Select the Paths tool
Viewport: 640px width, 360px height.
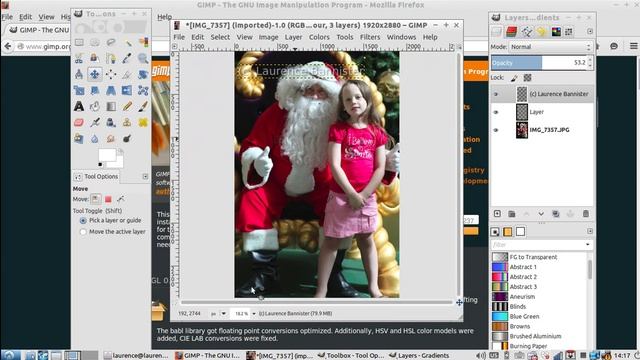click(x=111, y=58)
